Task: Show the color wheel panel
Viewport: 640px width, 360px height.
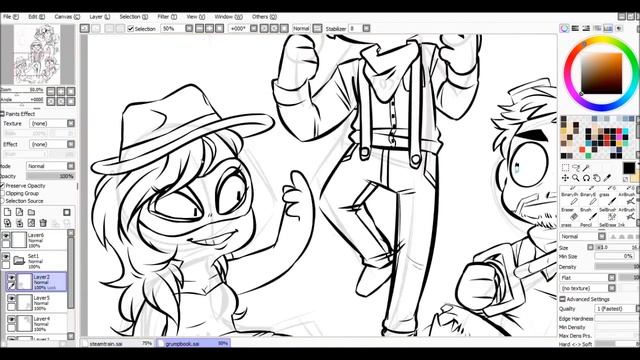Action: (x=564, y=28)
